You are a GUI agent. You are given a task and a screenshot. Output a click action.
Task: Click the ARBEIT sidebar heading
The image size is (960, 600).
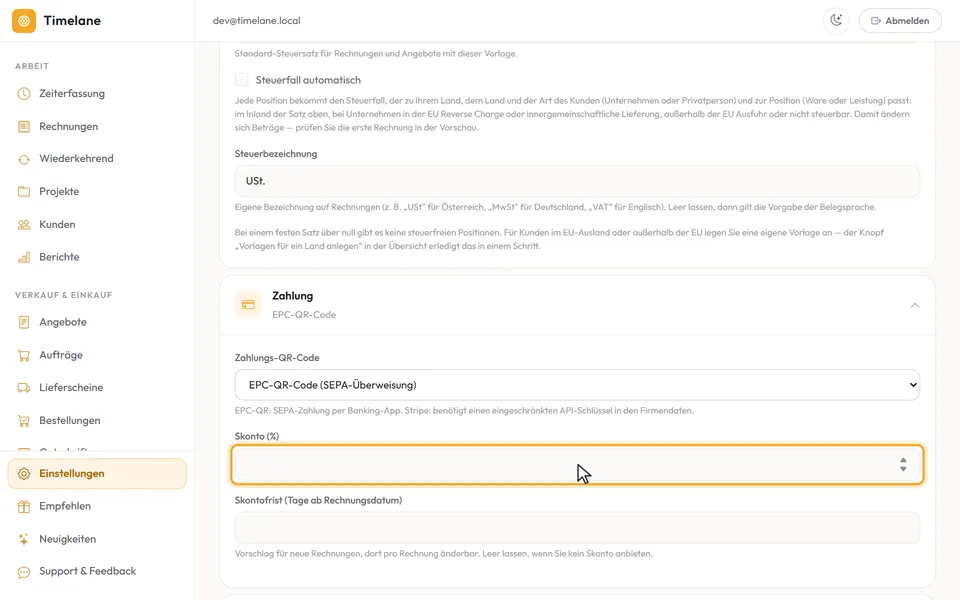32,66
